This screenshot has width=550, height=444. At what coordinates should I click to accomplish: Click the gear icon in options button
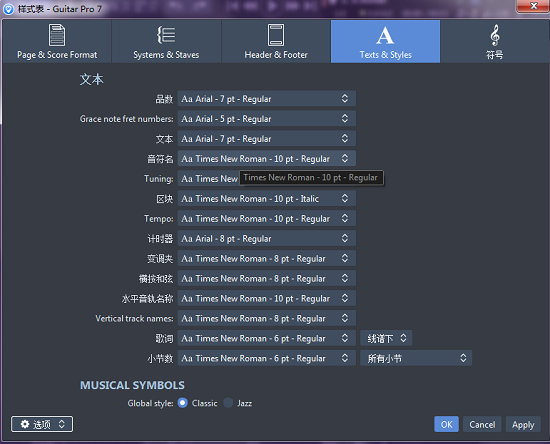[x=25, y=424]
